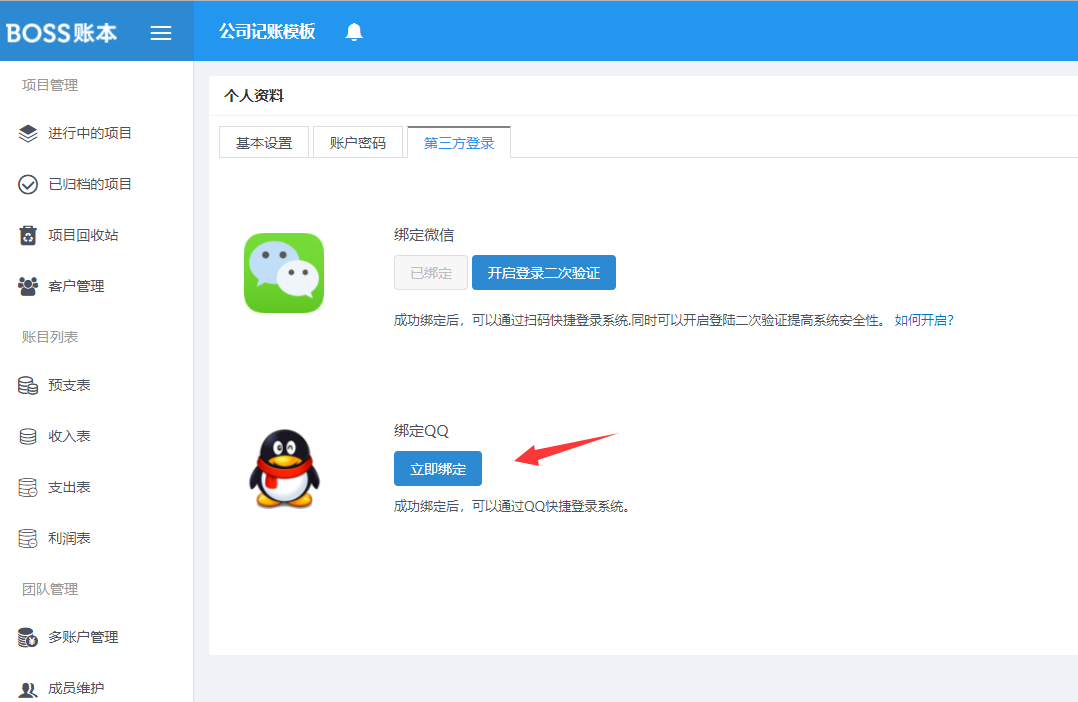Open 已归档的项目 in the sidebar
The height and width of the screenshot is (702, 1078).
90,184
